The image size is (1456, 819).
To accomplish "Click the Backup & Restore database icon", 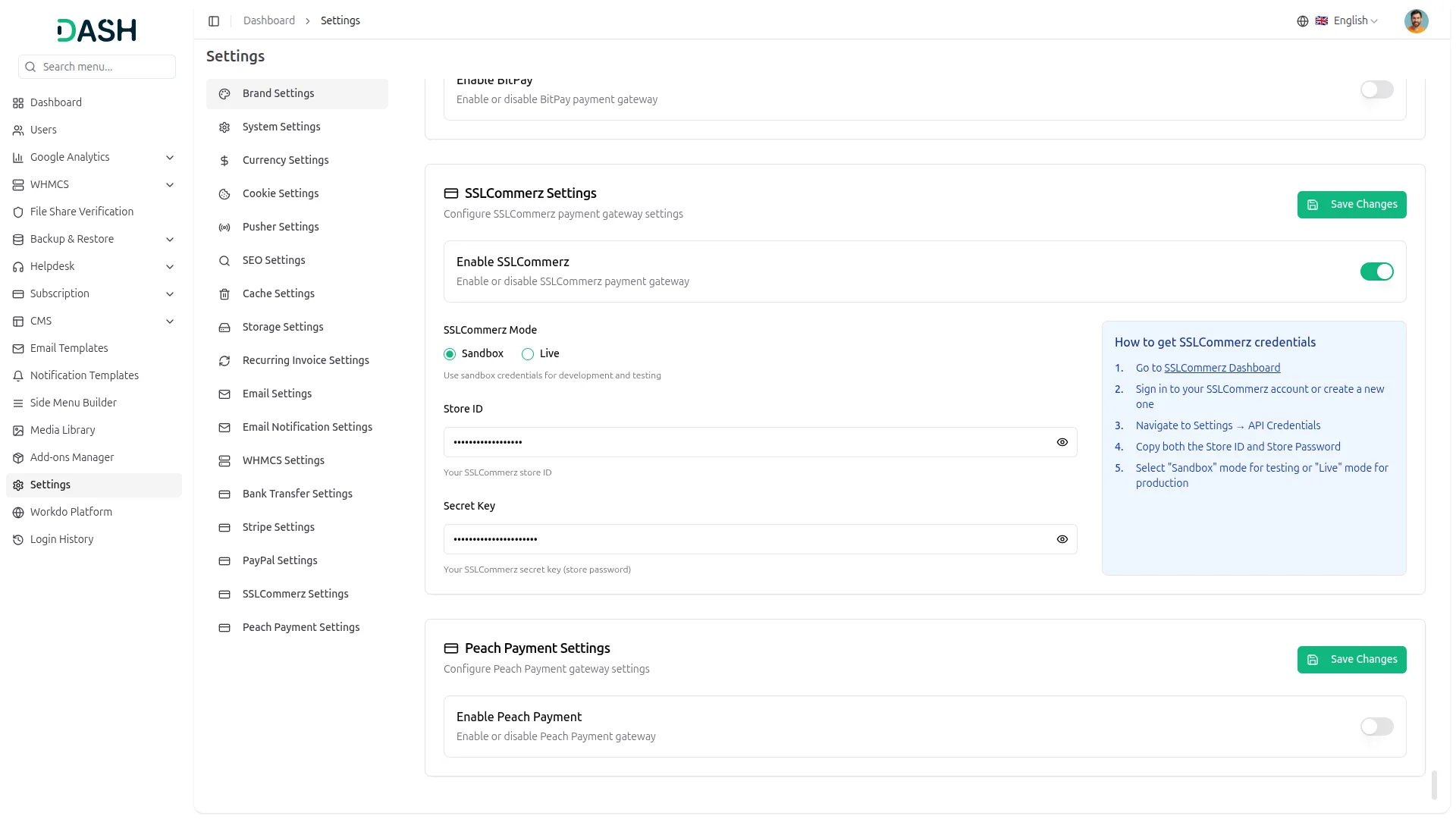I will (x=18, y=240).
